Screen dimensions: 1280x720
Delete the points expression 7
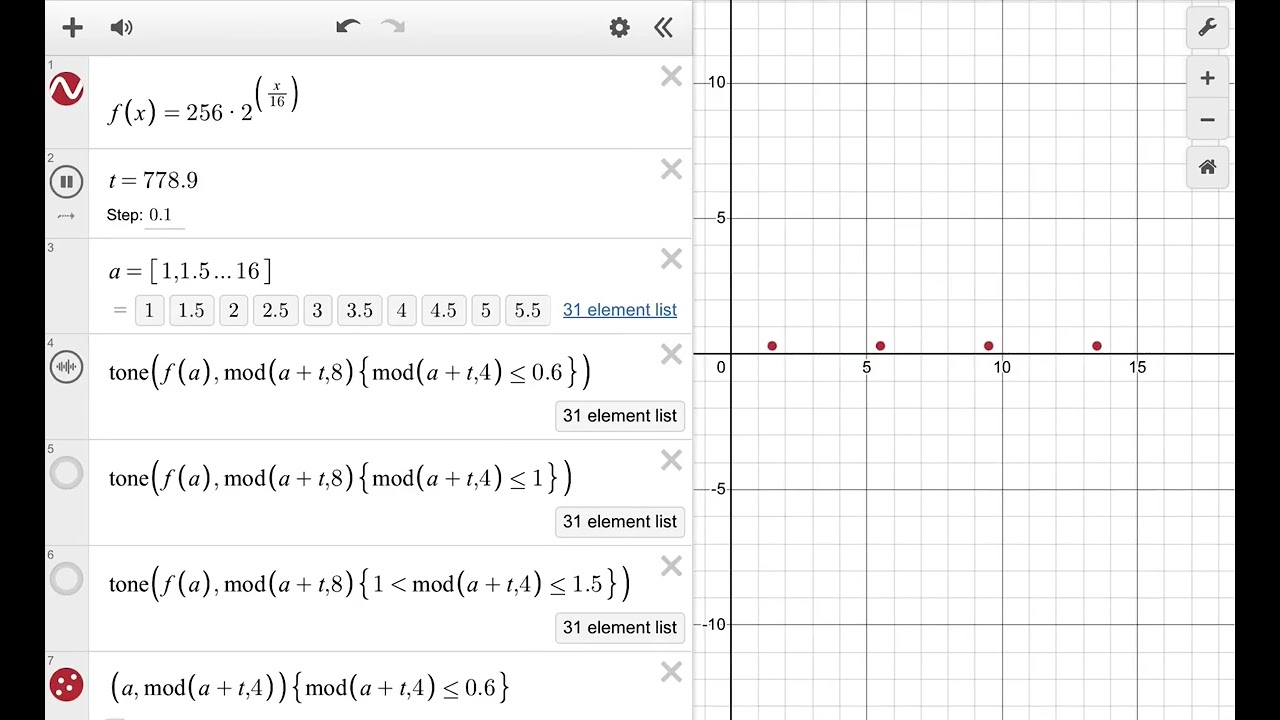[671, 673]
